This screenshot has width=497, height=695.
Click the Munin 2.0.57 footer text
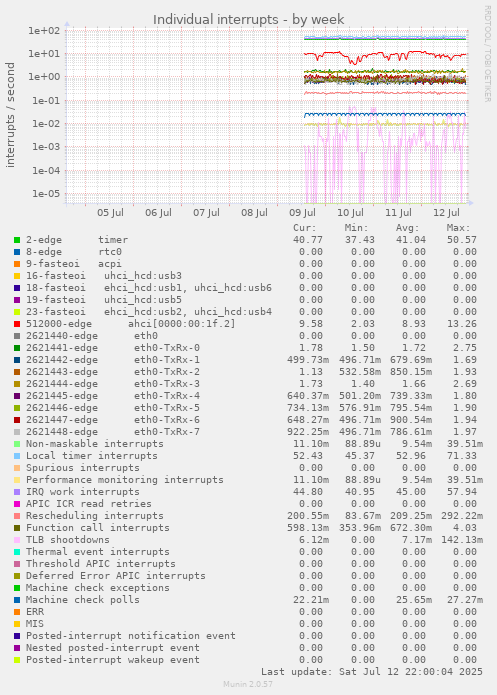248,684
